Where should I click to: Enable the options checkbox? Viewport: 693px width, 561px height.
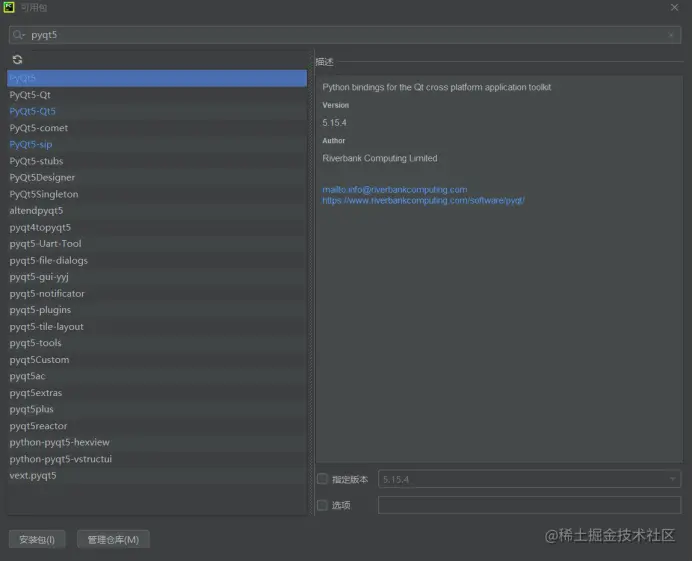(x=323, y=505)
